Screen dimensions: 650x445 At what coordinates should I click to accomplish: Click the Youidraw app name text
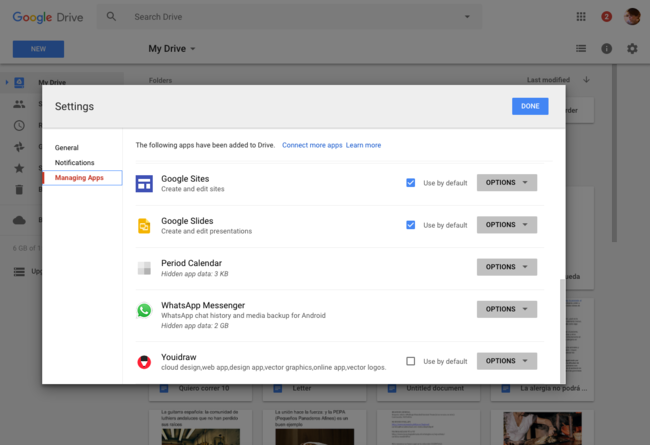coord(179,357)
